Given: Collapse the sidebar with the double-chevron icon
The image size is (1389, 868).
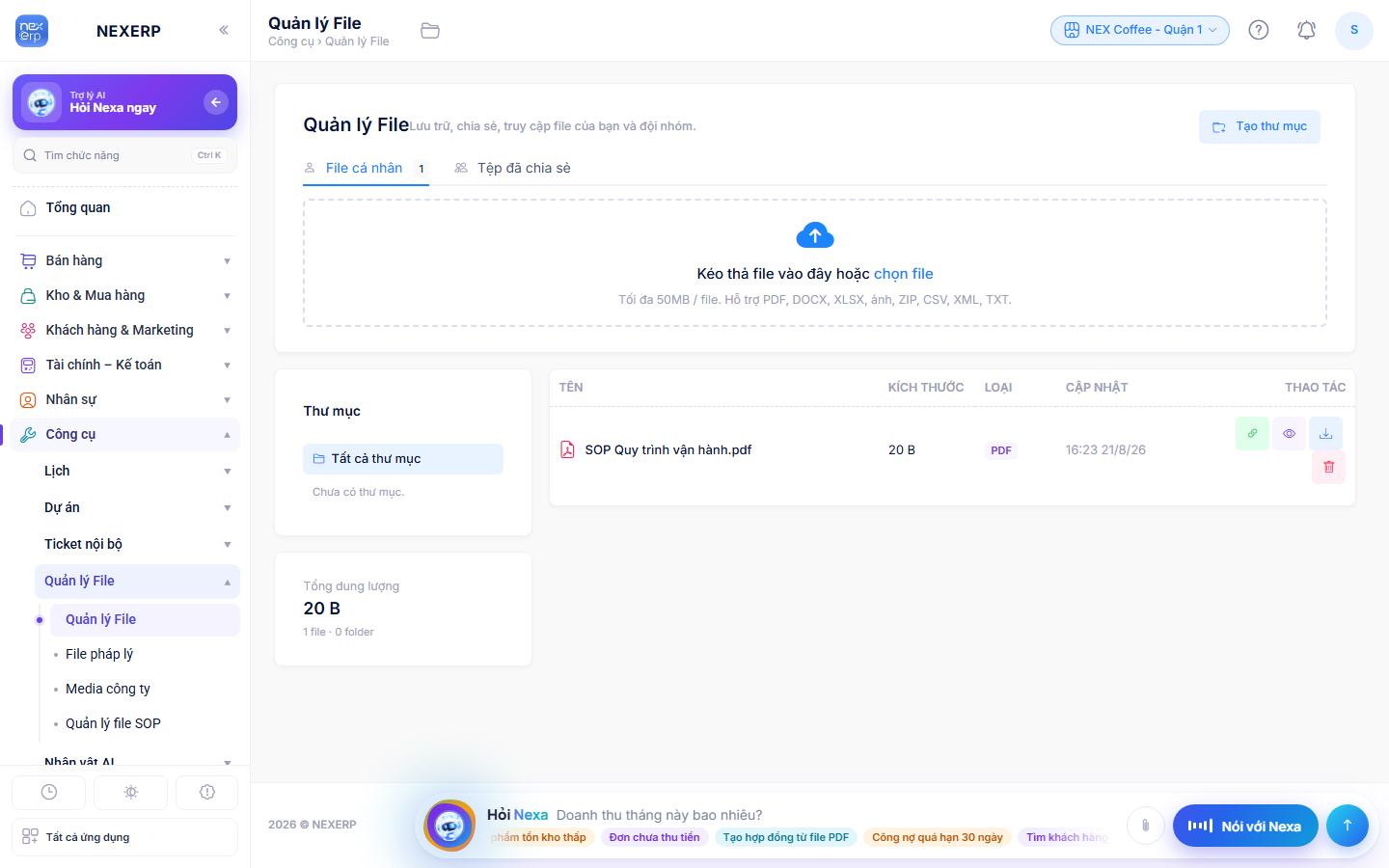Looking at the screenshot, I should 224,30.
